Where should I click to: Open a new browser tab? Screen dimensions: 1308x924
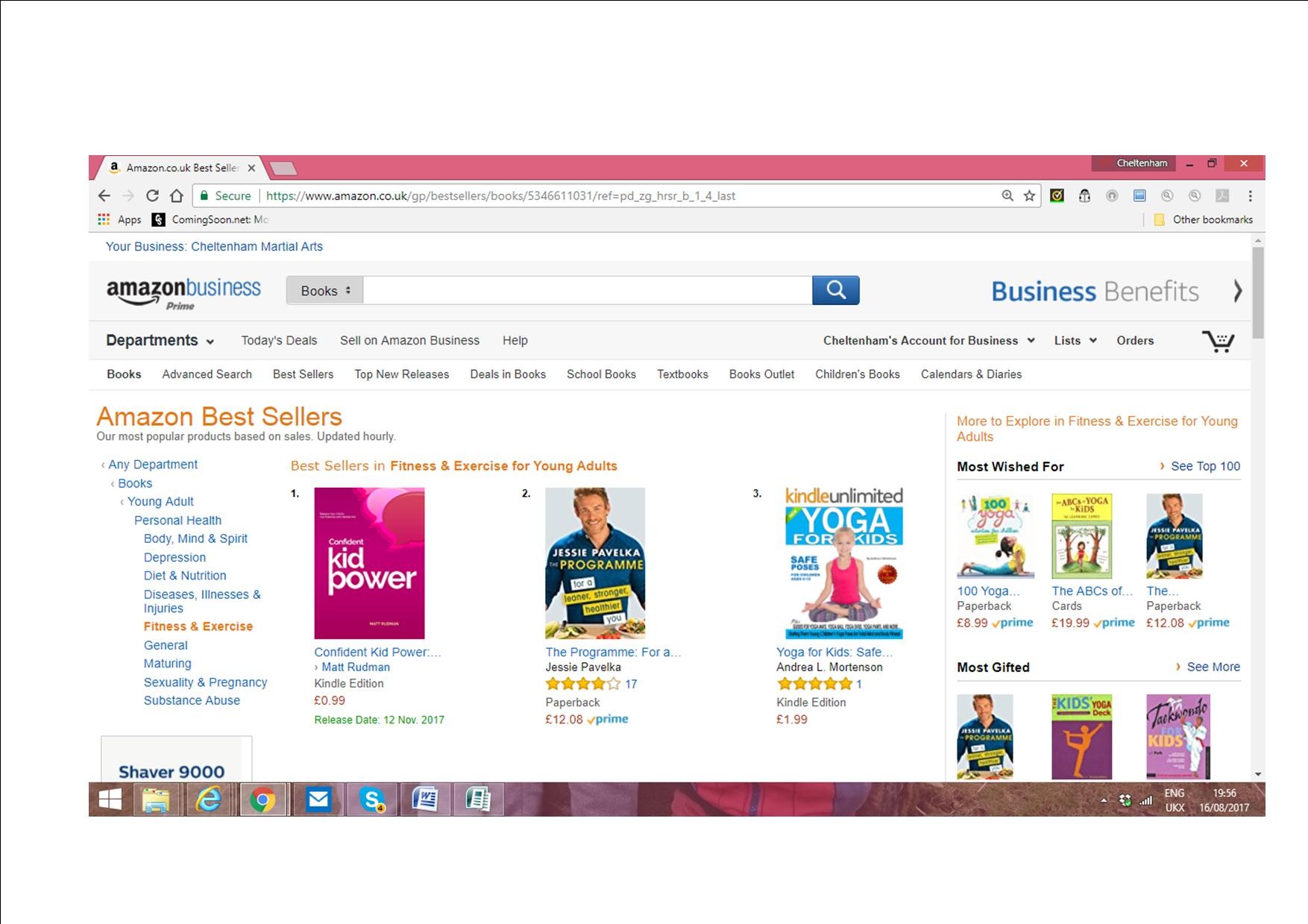(x=283, y=169)
